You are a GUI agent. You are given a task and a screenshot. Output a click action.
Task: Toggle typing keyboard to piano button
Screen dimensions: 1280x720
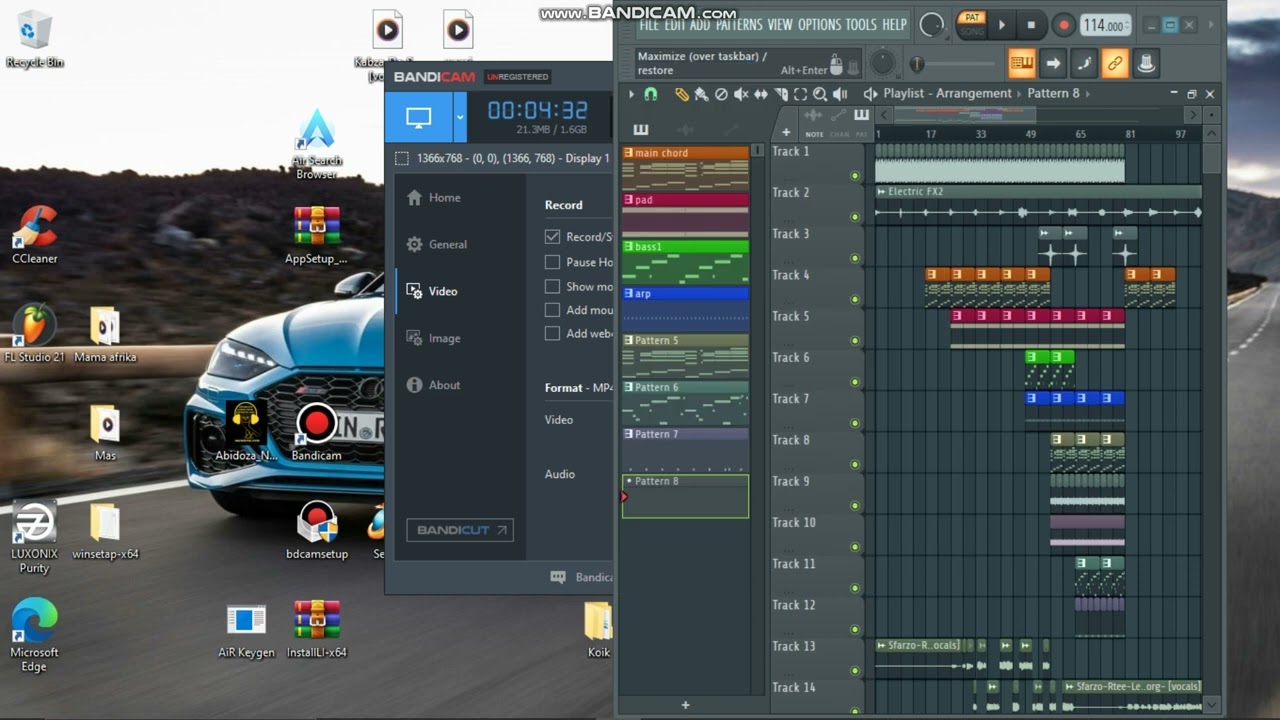tap(1021, 63)
